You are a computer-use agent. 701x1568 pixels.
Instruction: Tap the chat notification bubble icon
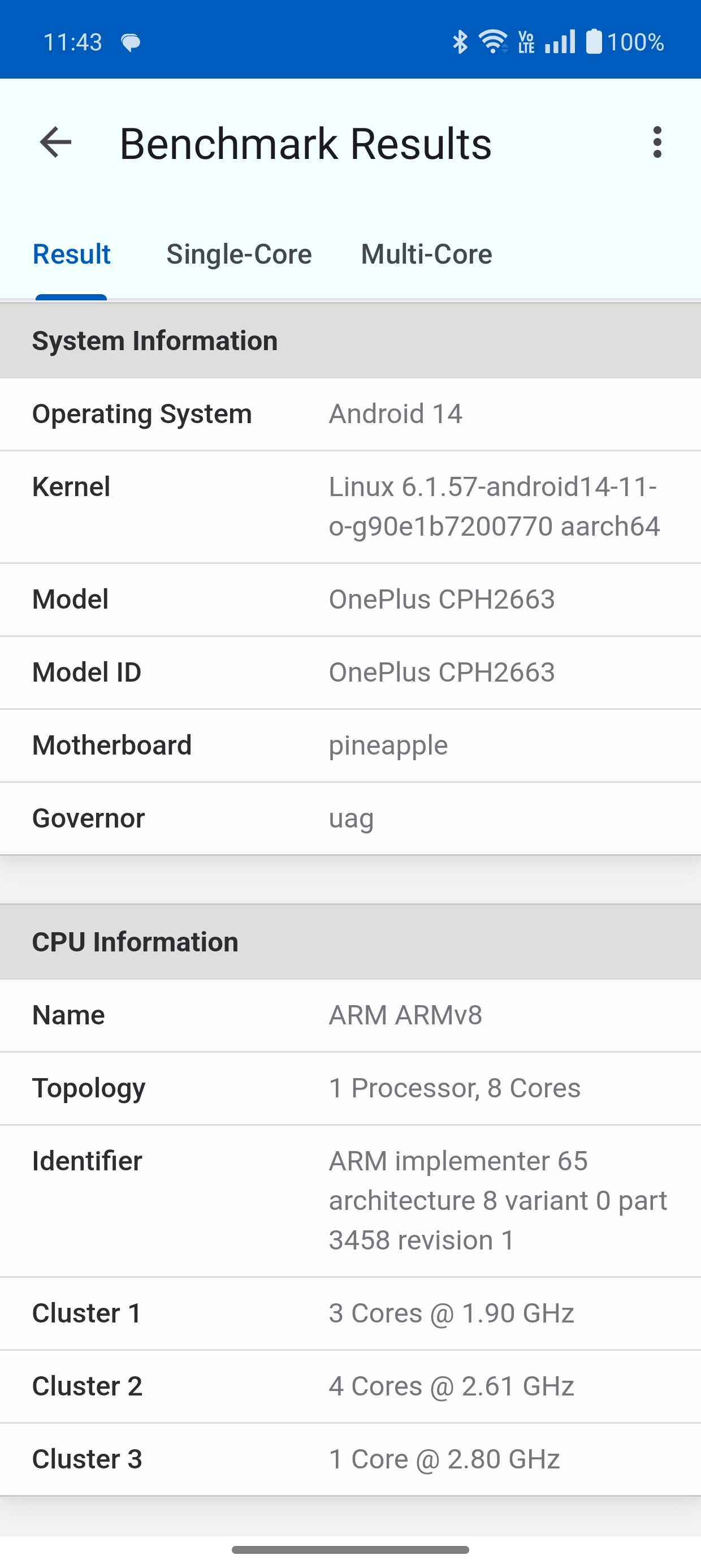131,42
